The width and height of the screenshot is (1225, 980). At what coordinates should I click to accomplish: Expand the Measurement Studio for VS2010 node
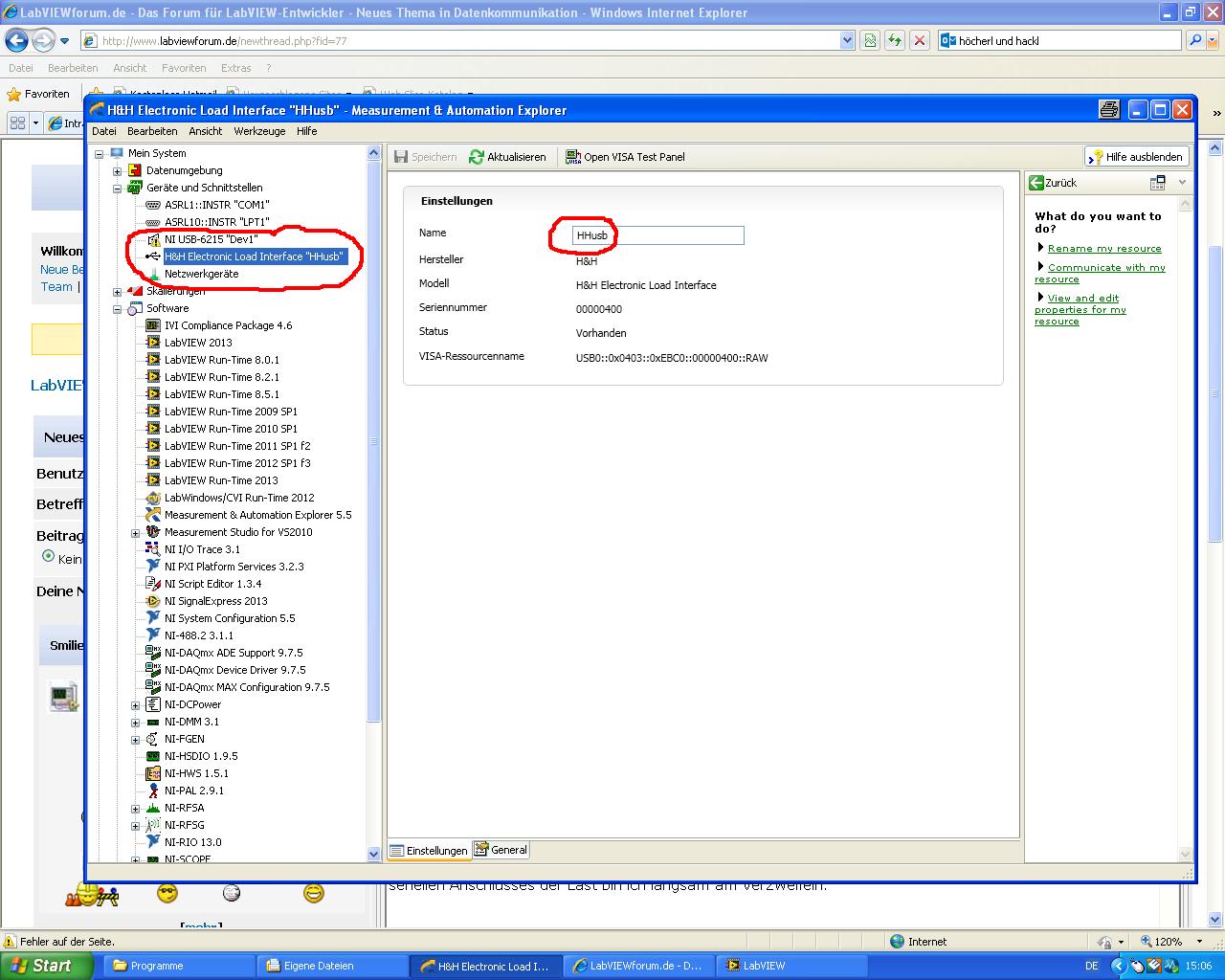(x=136, y=532)
